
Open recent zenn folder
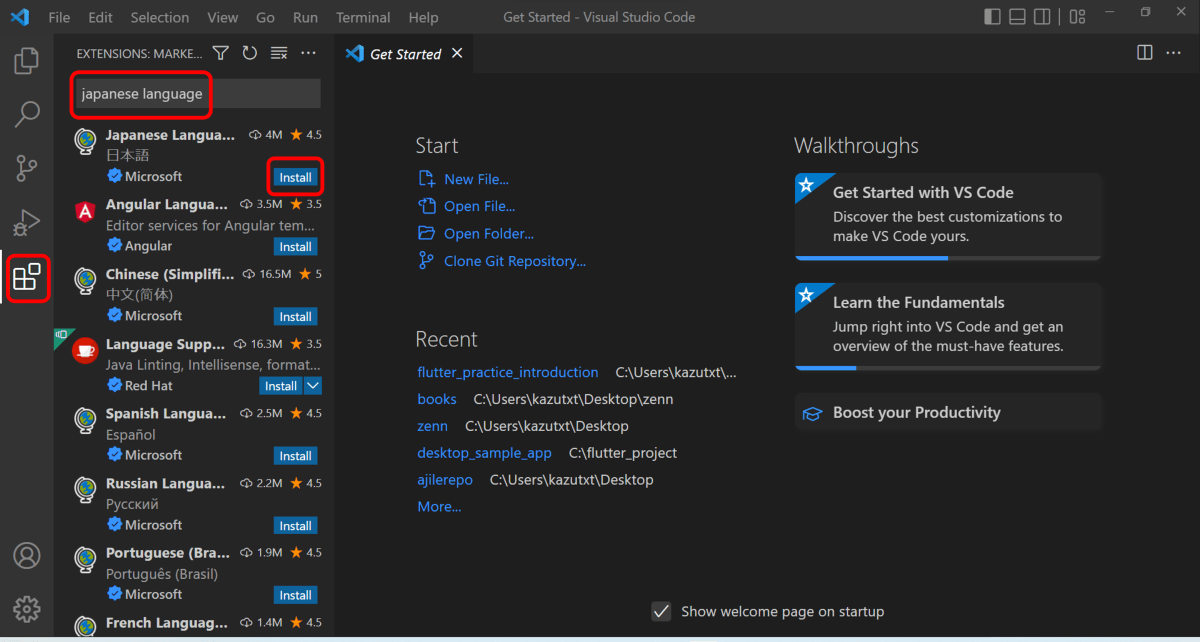coord(432,426)
